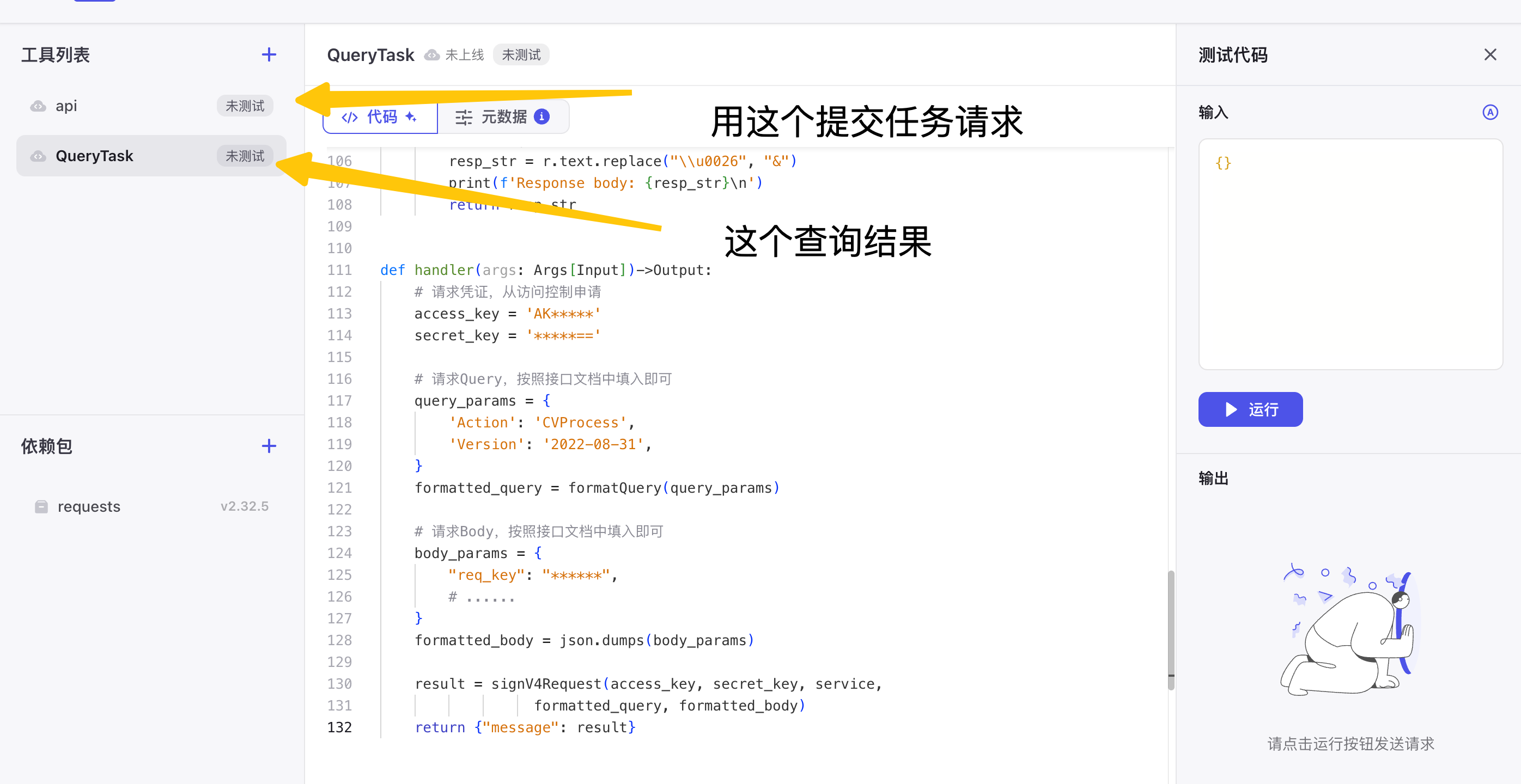The image size is (1521, 784).
Task: Click the 未测试 badge in header
Action: point(521,55)
